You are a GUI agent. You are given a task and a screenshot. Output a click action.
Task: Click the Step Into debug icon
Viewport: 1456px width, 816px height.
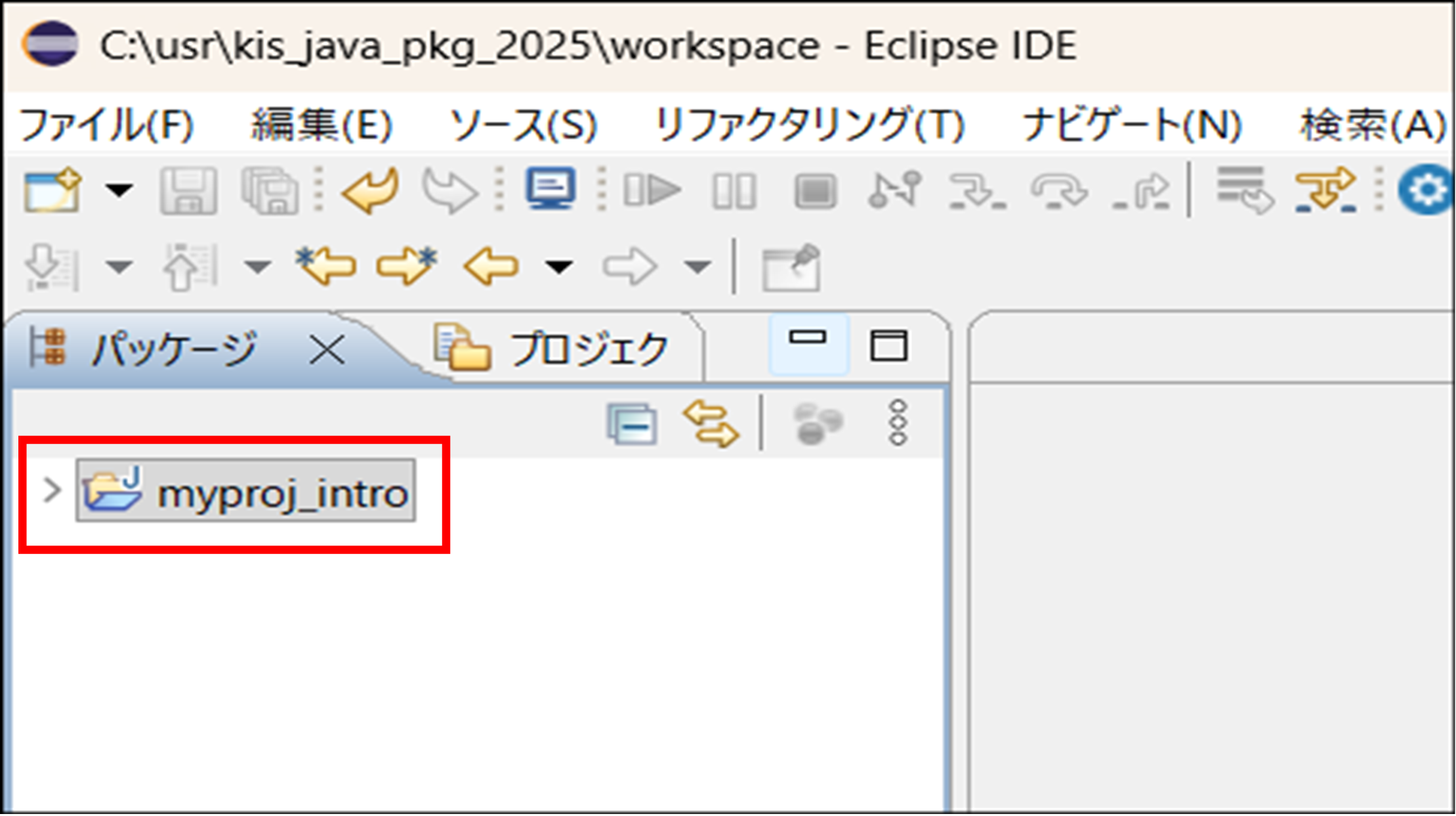977,192
